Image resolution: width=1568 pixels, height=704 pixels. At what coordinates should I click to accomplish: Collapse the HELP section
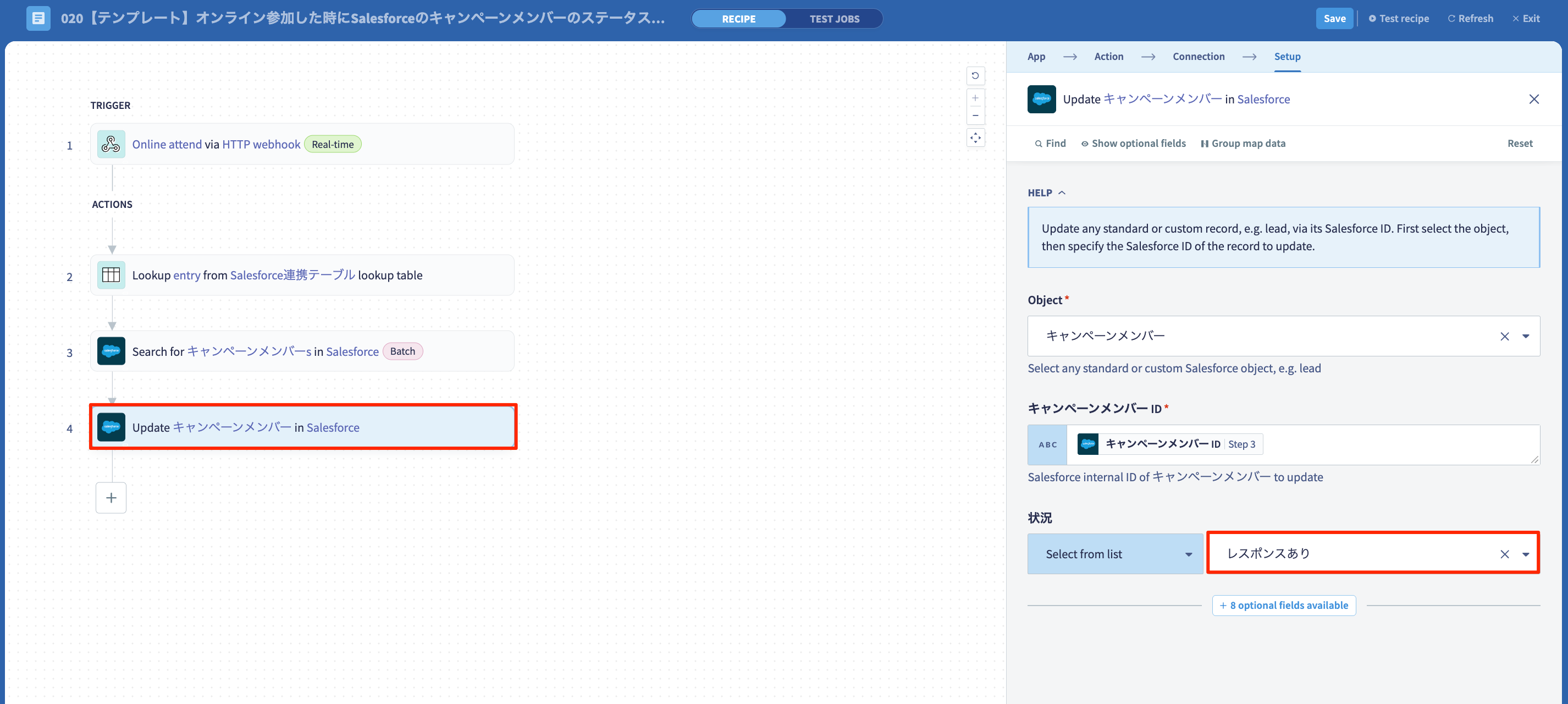pyautogui.click(x=1046, y=193)
